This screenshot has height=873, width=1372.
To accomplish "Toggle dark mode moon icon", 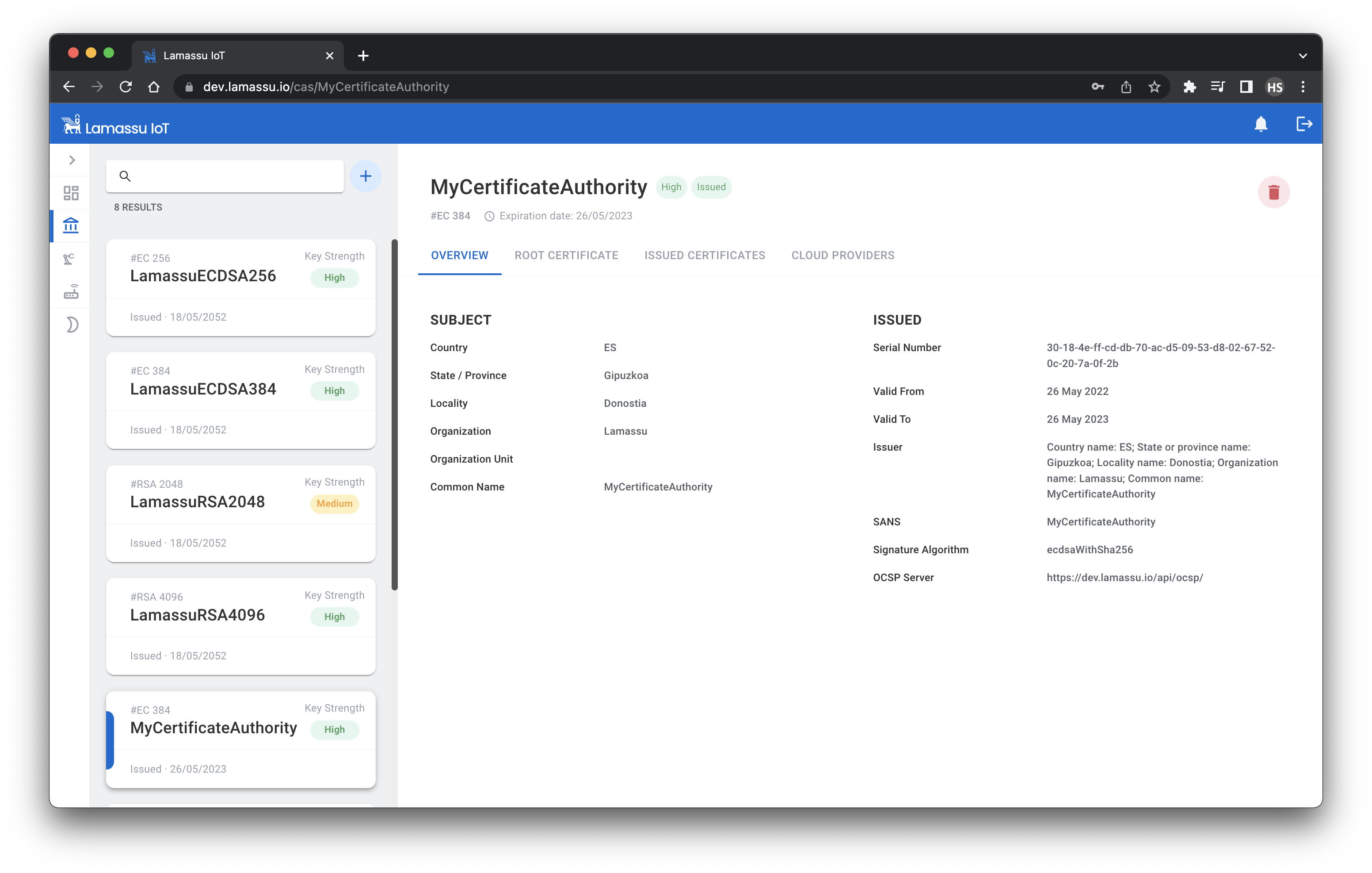I will (72, 325).
